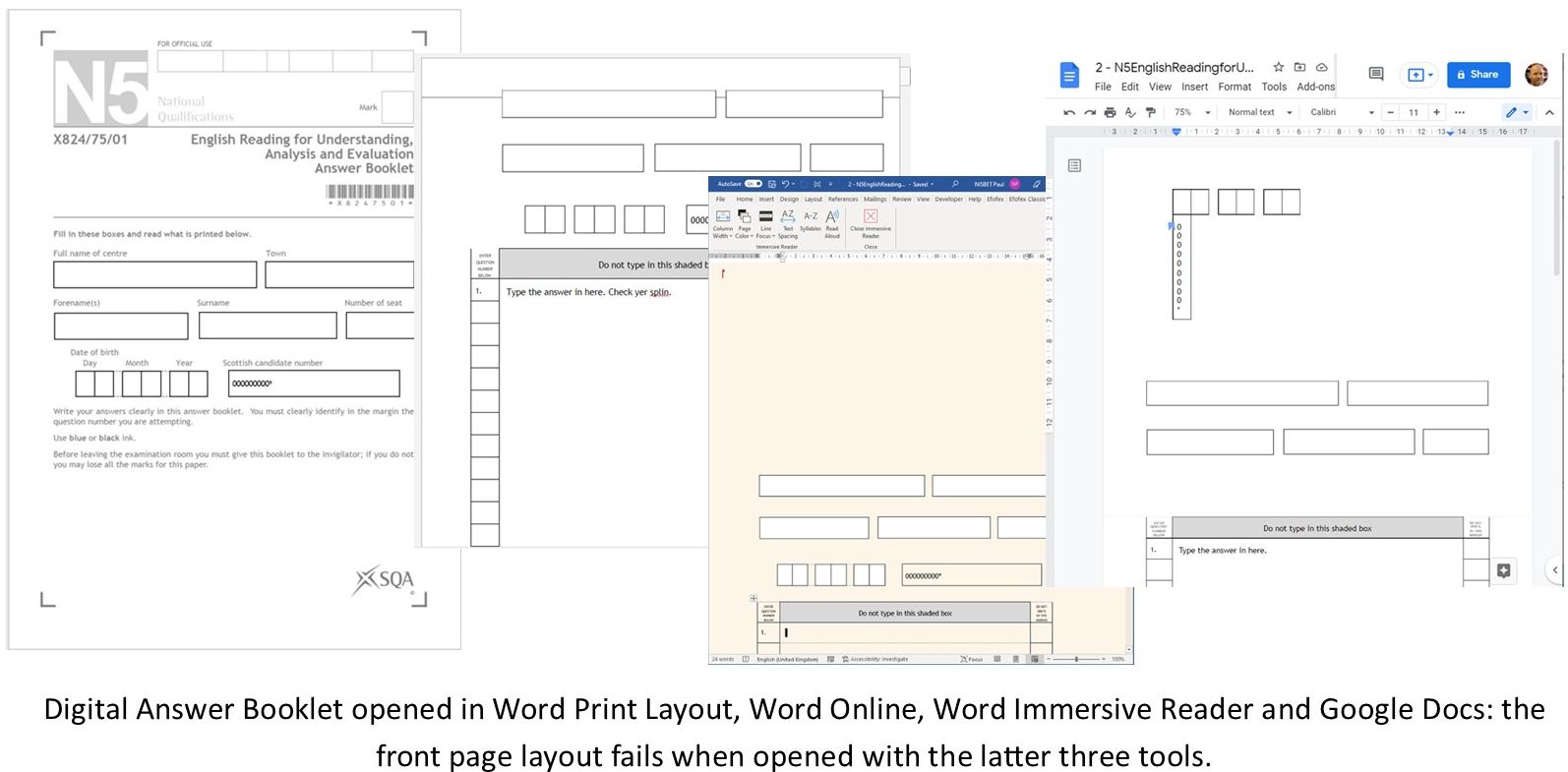Click Close Immersive Reader button

click(x=871, y=223)
